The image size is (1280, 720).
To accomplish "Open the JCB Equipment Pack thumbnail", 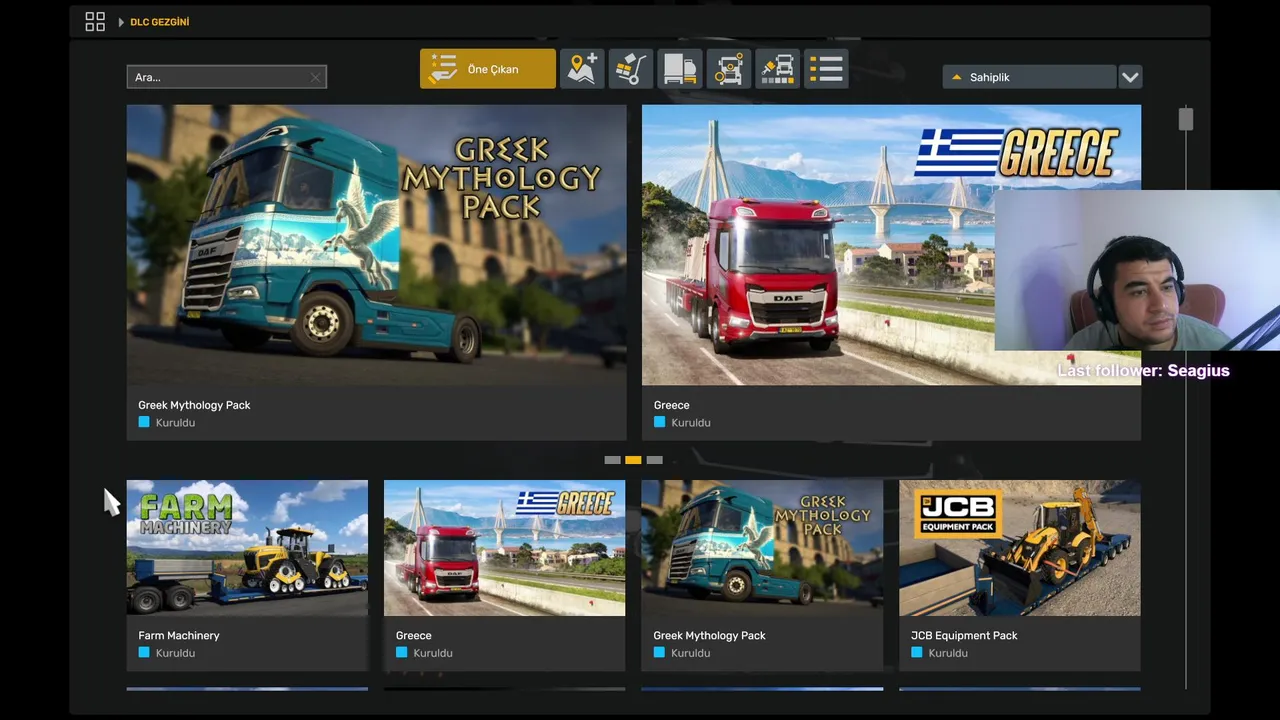I will [x=1019, y=548].
